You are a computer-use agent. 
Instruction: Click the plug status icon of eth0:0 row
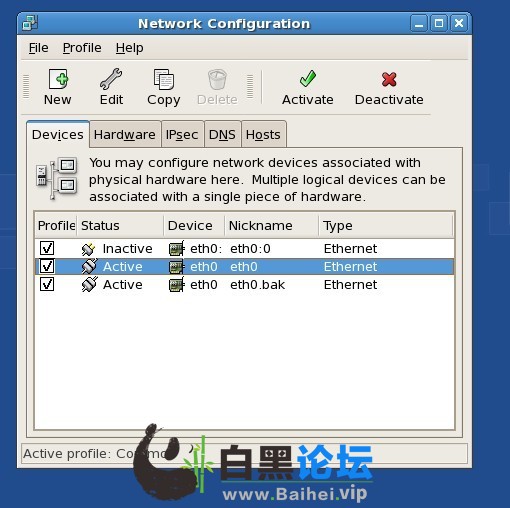pos(89,249)
